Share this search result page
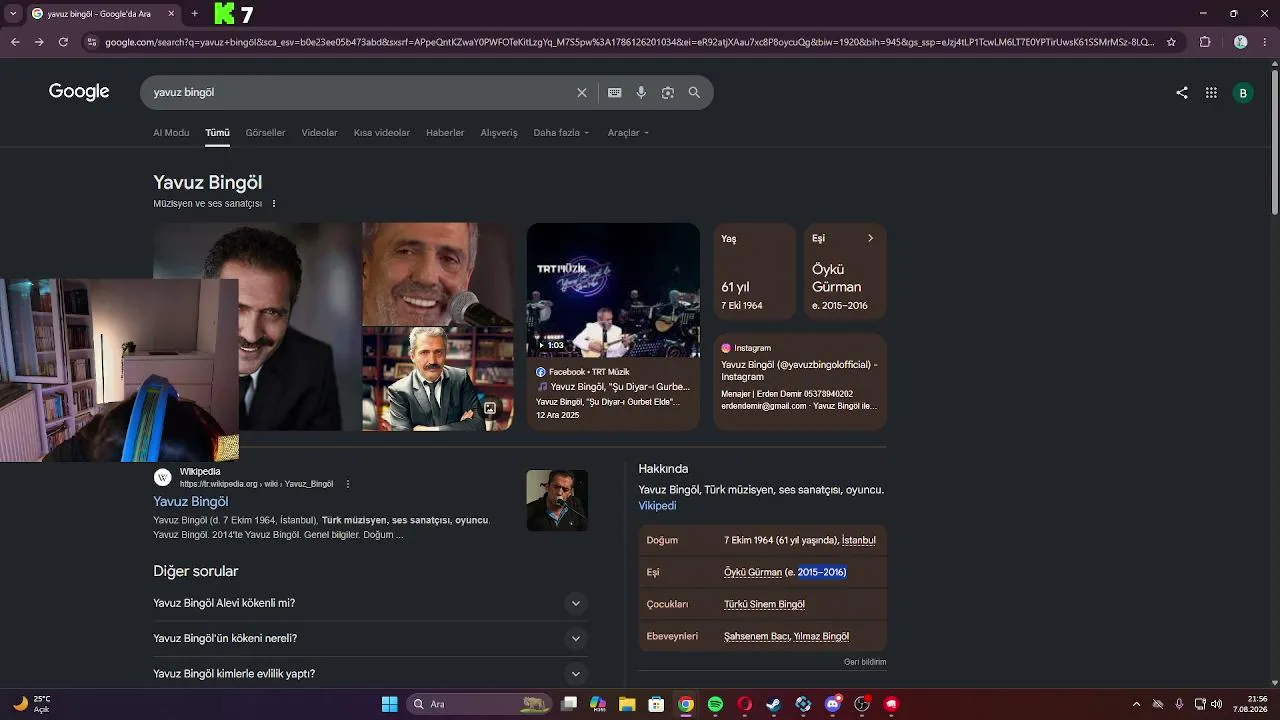1280x720 pixels. click(1182, 93)
